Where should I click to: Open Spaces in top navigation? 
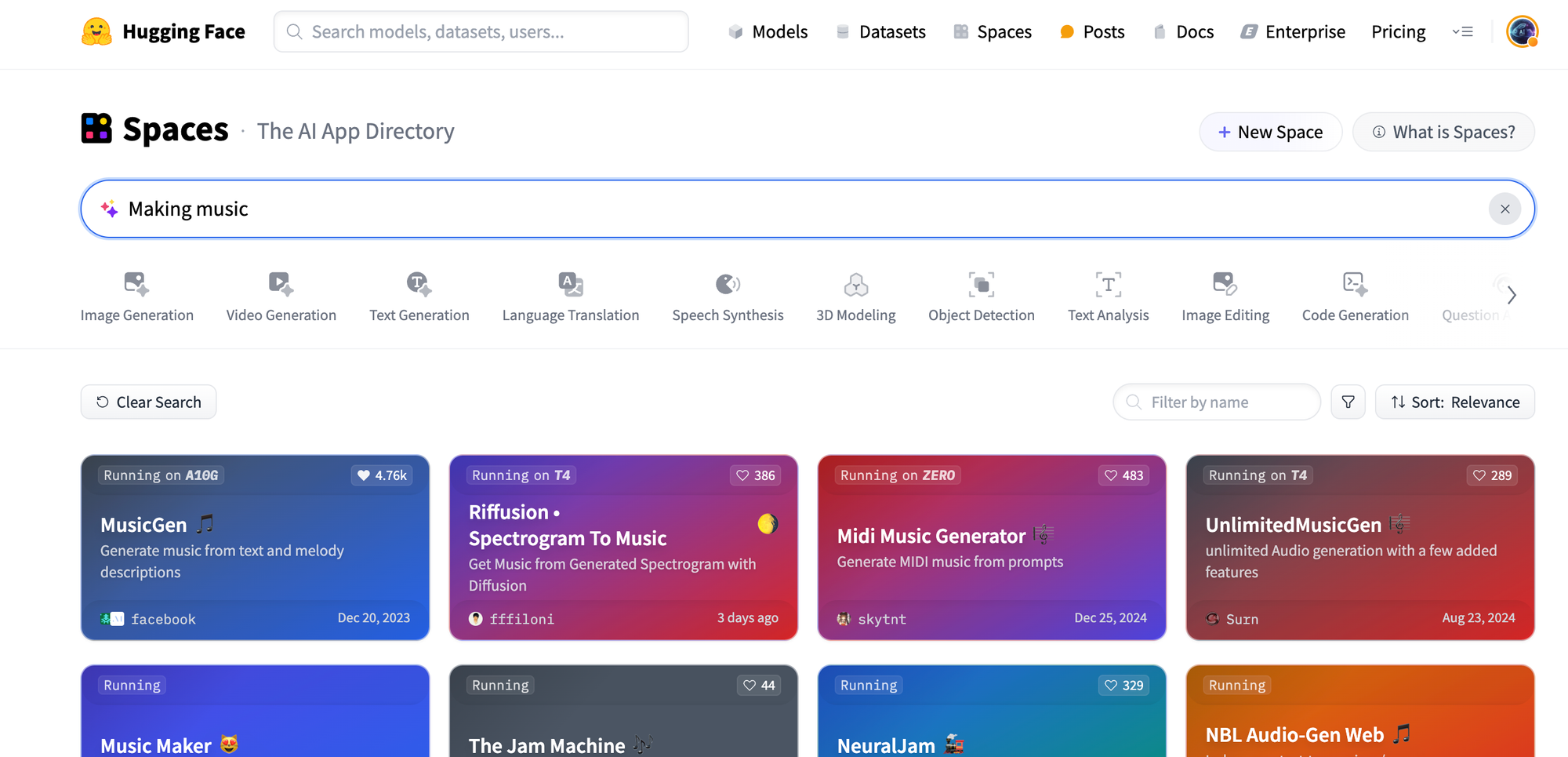pyautogui.click(x=993, y=31)
